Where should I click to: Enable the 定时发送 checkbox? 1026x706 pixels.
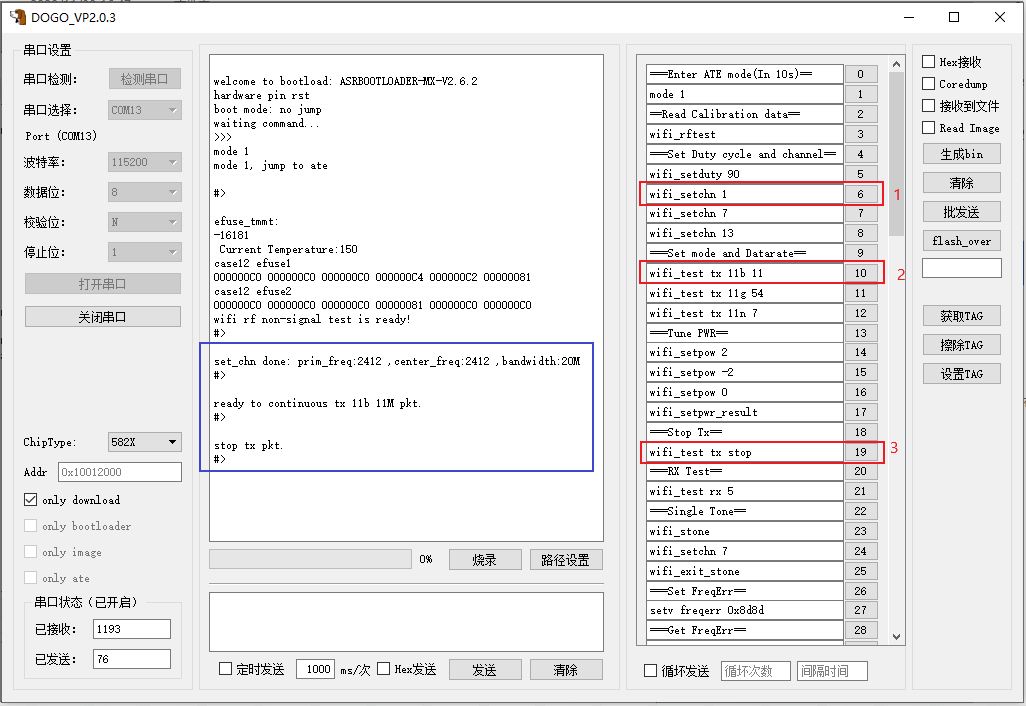(x=225, y=669)
